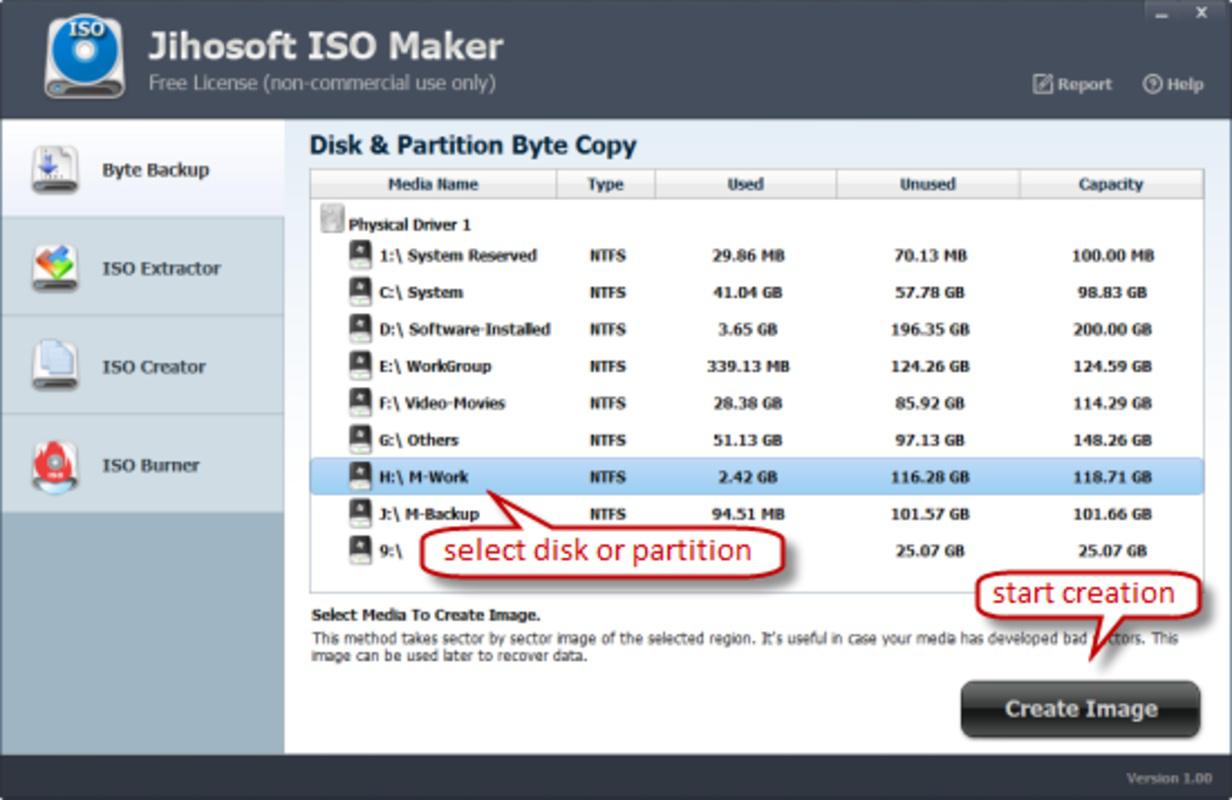Click the drive icon for H:\ M-Work
This screenshot has height=800, width=1232.
click(360, 477)
